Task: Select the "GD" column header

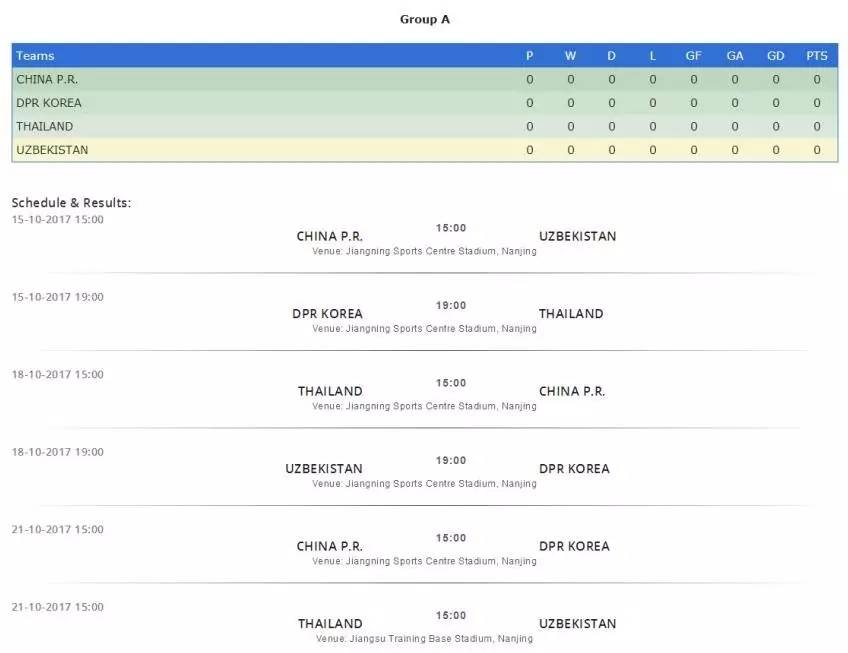Action: [776, 56]
